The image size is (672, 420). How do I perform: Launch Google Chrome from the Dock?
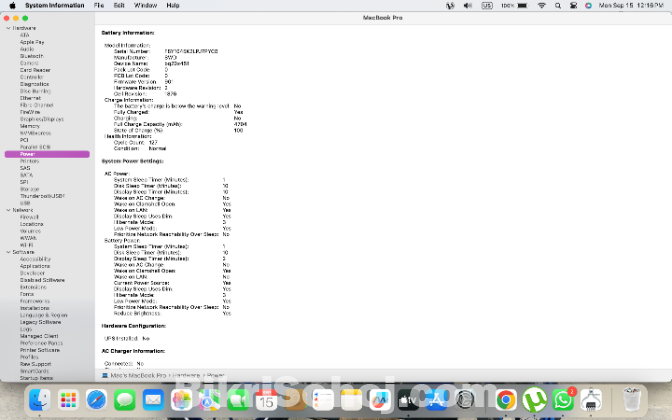point(506,400)
